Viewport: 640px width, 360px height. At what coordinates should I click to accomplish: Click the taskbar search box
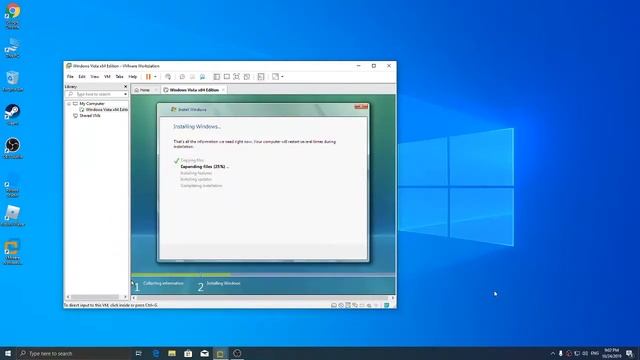click(74, 353)
